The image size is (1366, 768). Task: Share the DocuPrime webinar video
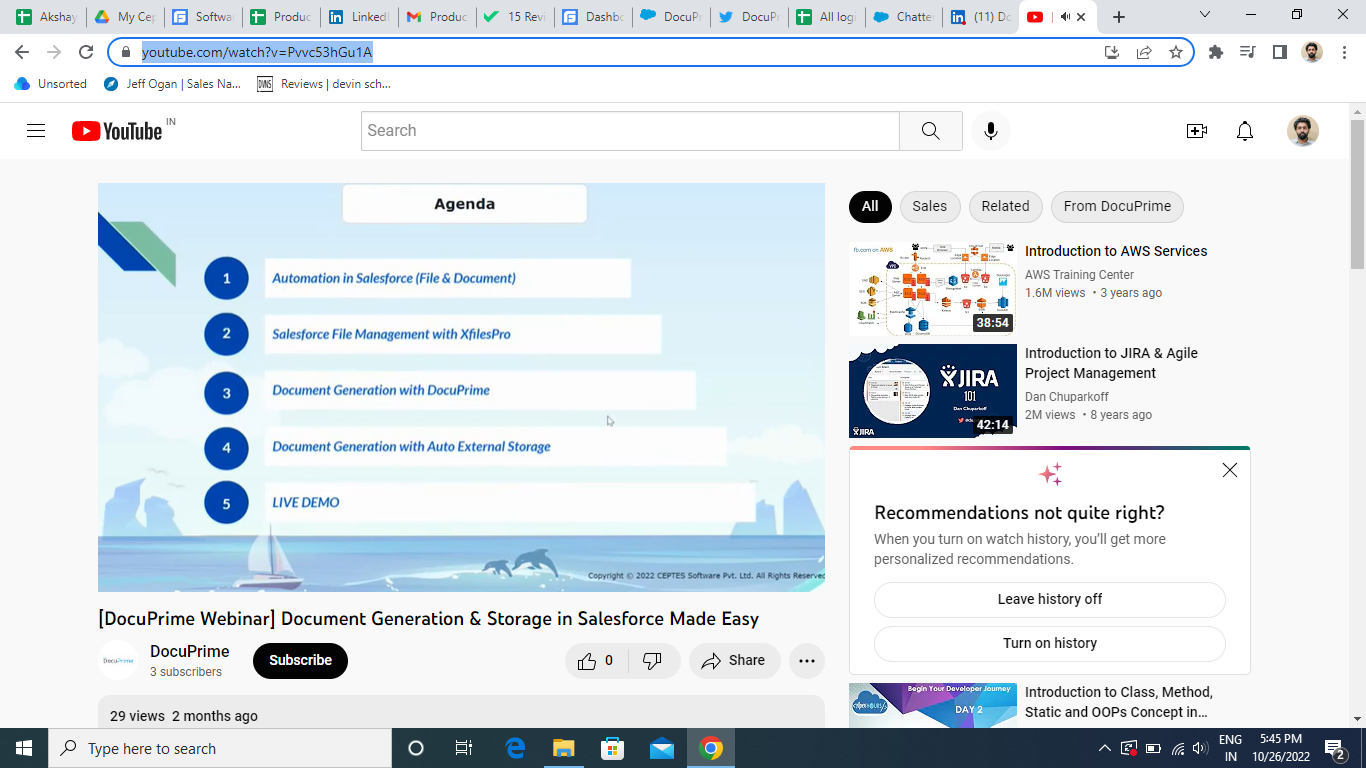click(733, 661)
